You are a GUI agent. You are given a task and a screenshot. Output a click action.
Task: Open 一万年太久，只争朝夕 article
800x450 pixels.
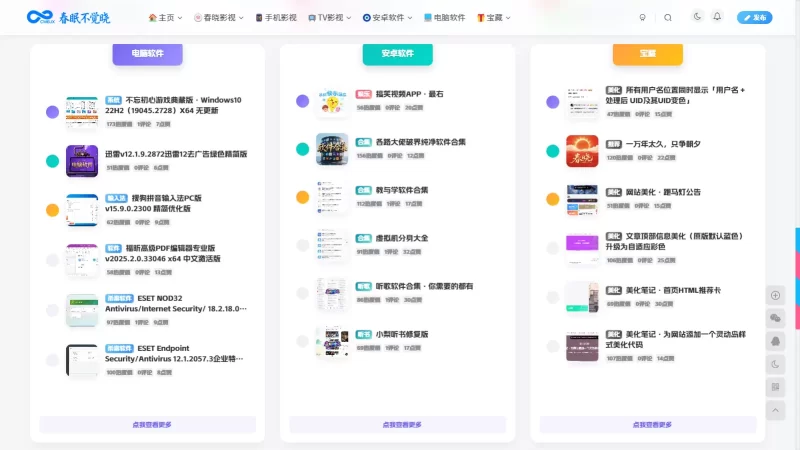(x=663, y=144)
